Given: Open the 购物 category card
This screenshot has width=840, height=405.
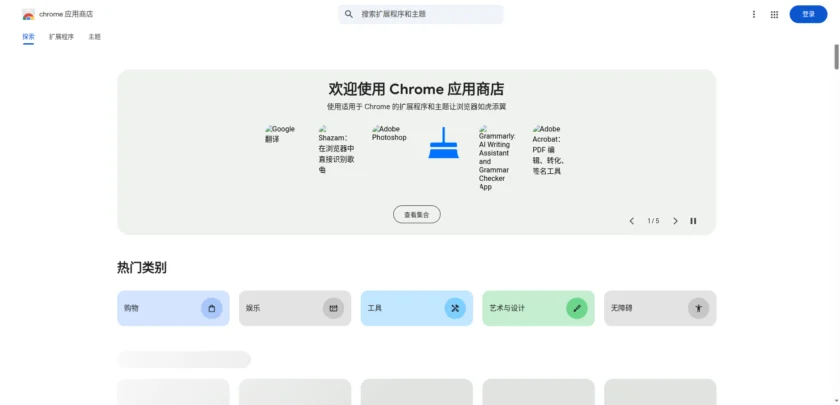Looking at the screenshot, I should 174,308.
